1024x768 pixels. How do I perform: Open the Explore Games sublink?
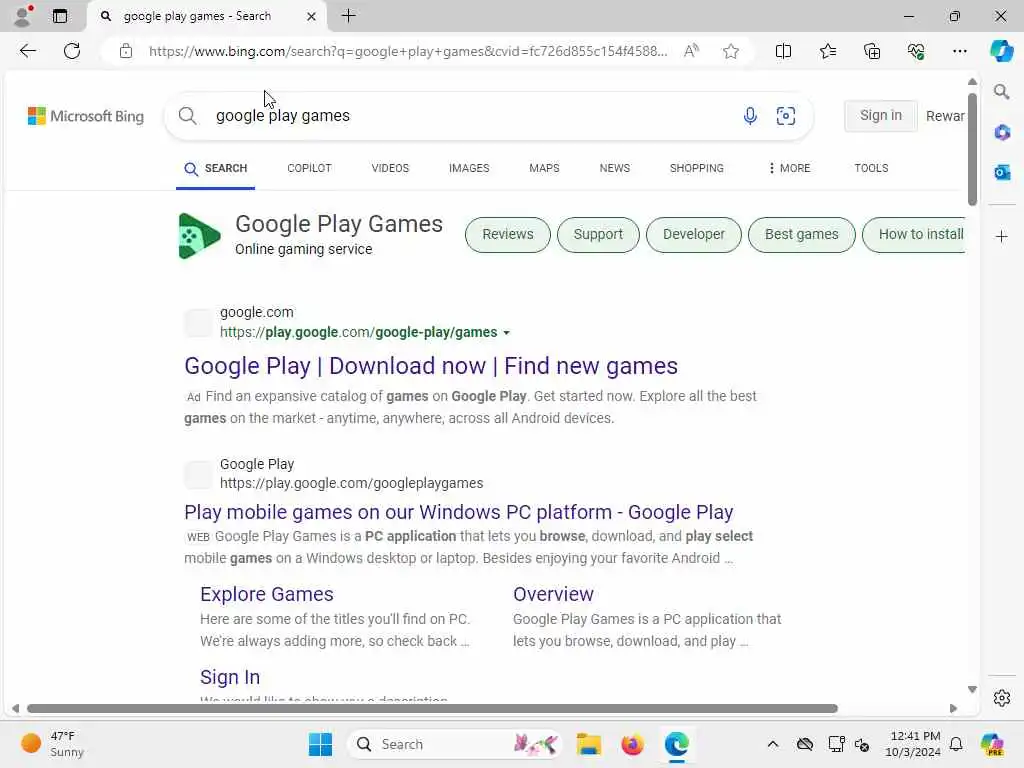pyautogui.click(x=266, y=594)
